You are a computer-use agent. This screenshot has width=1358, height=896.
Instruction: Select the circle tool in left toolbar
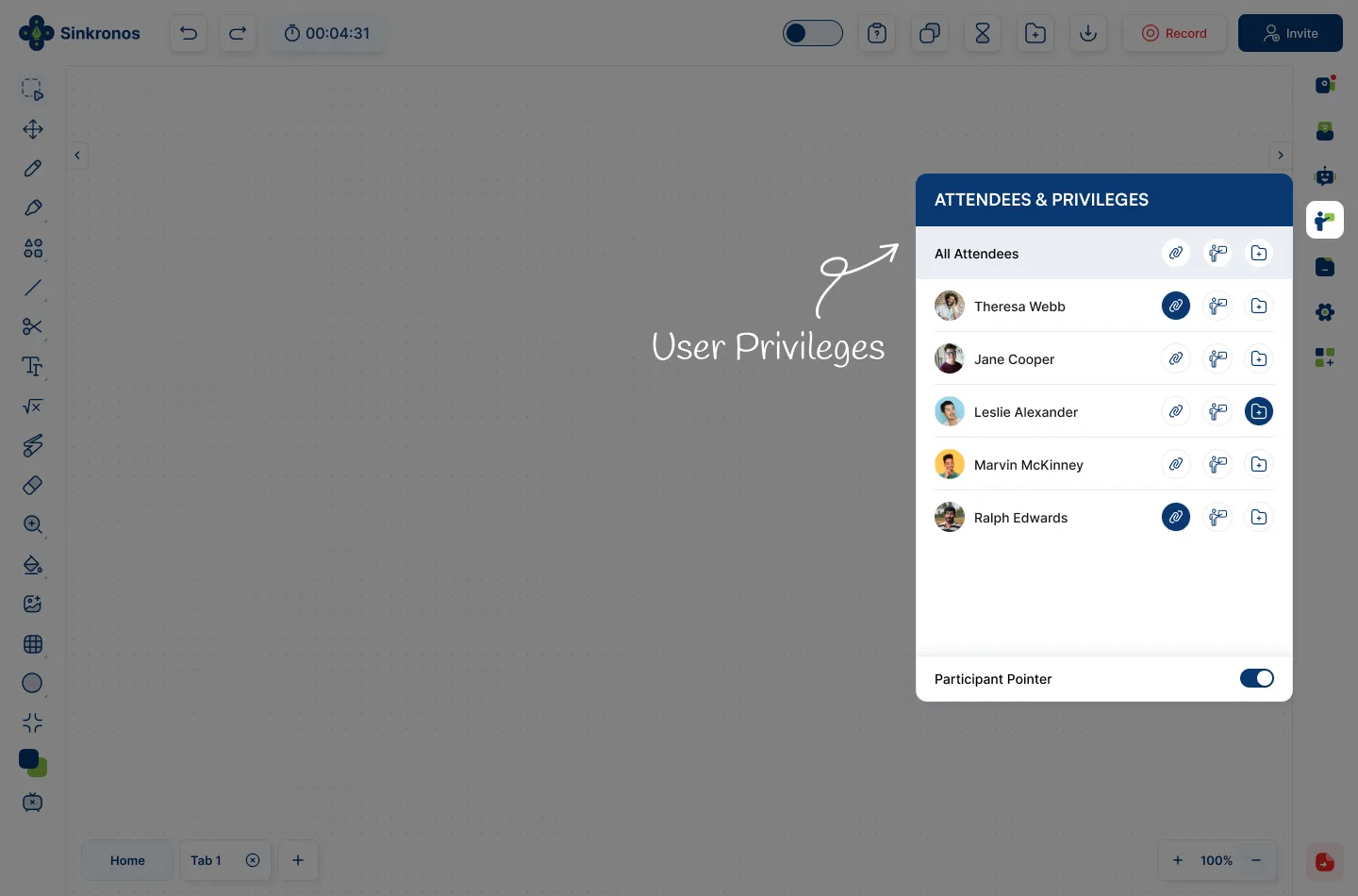click(x=33, y=683)
